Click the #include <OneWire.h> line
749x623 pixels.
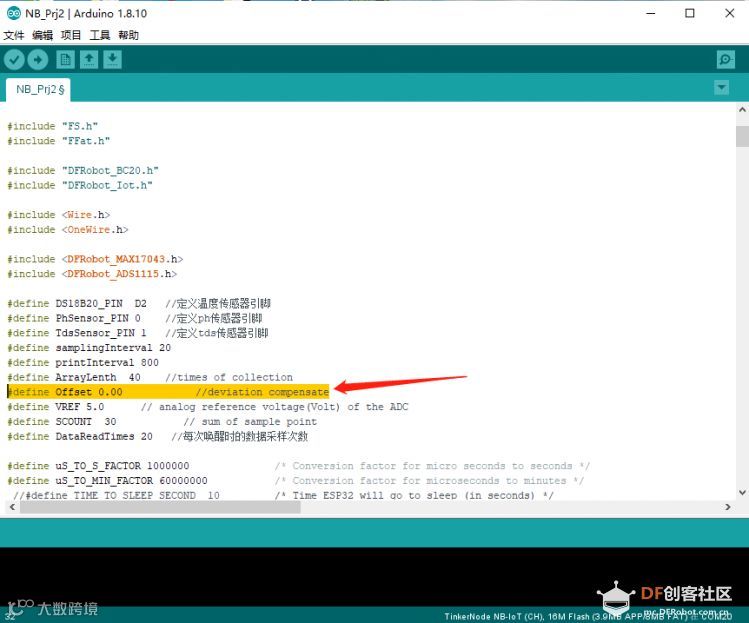[x=68, y=230]
